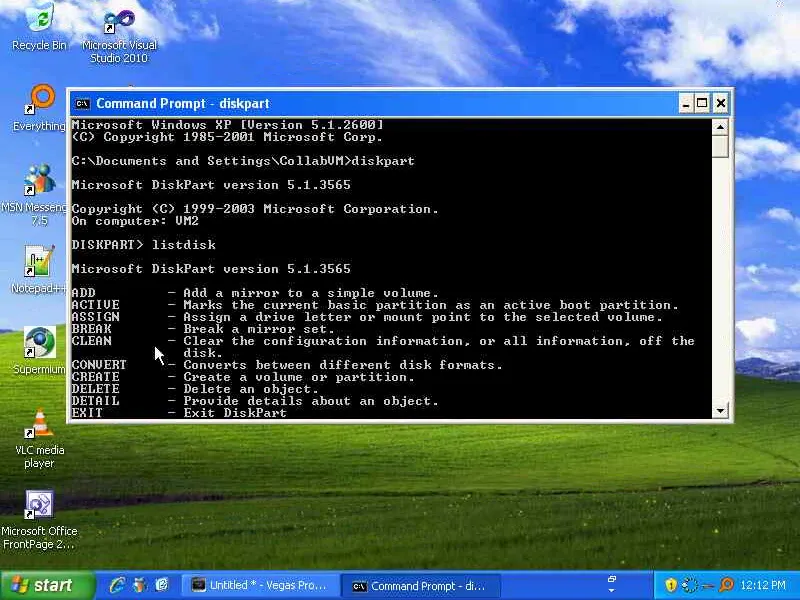Launch Internet Explorer from Quick Launch
Viewport: 800px width, 600px height.
(117, 585)
